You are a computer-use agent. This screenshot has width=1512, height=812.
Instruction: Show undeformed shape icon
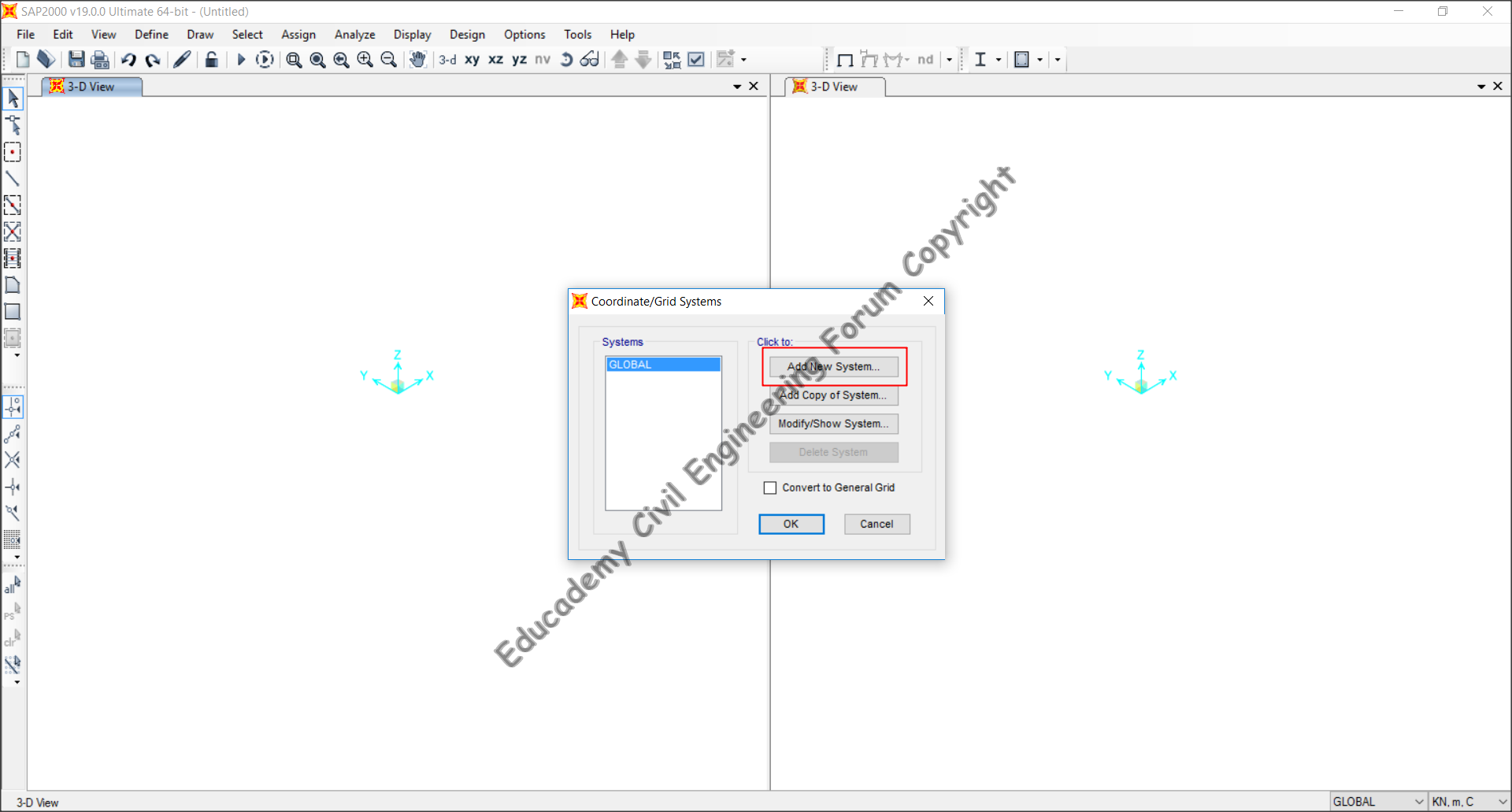(x=845, y=59)
